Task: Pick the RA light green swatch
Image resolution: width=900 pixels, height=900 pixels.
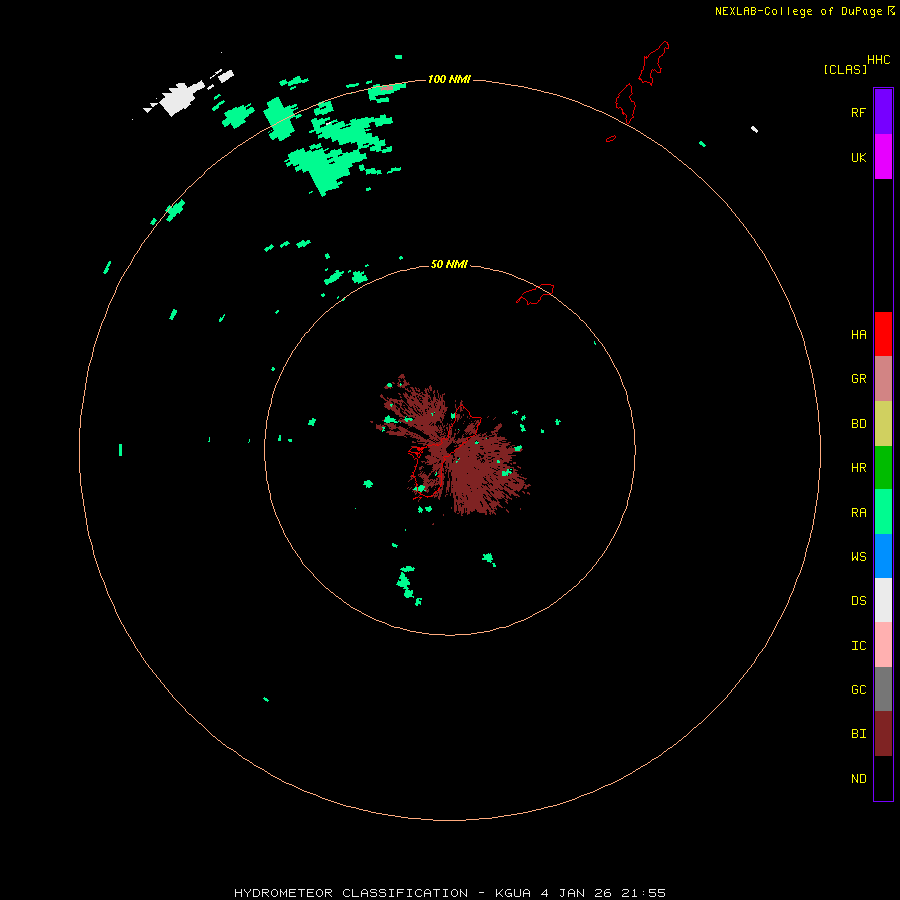Action: click(883, 512)
